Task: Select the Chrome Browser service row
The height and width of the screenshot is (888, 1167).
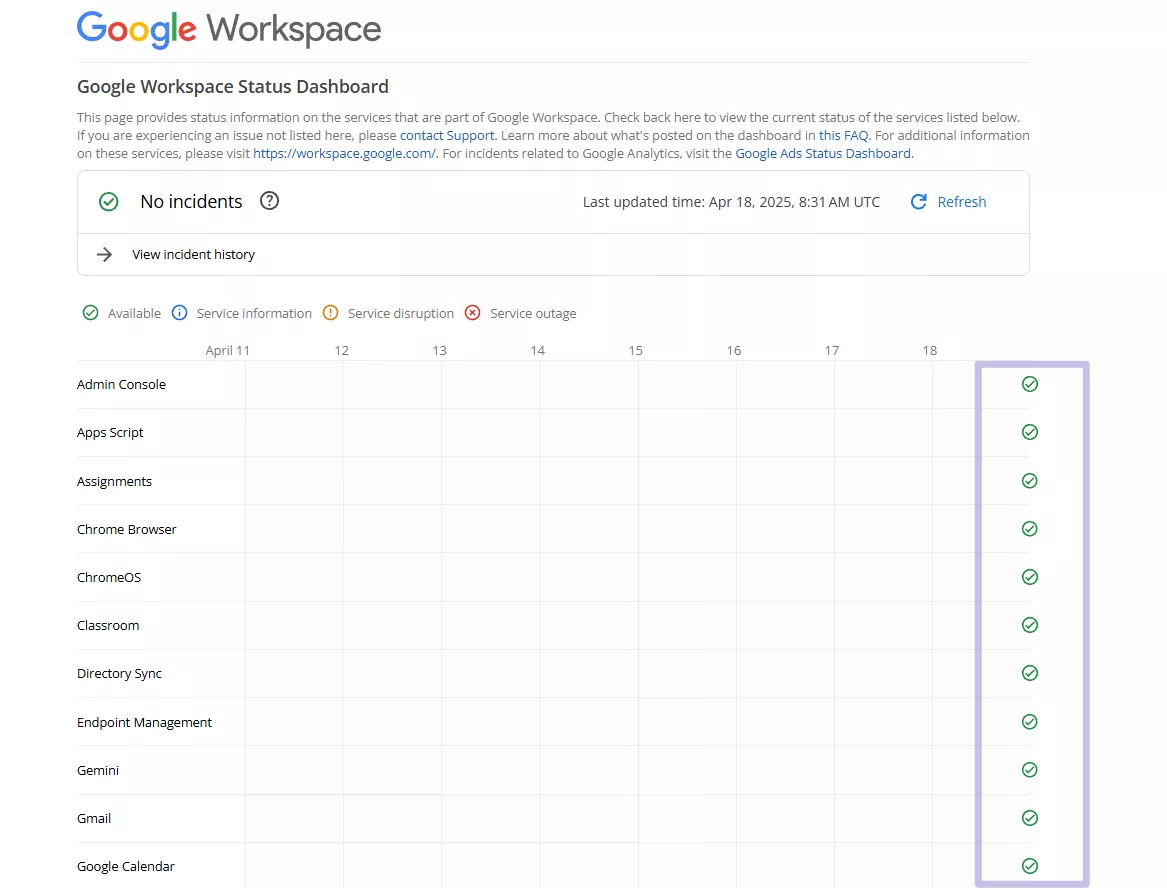Action: click(126, 529)
